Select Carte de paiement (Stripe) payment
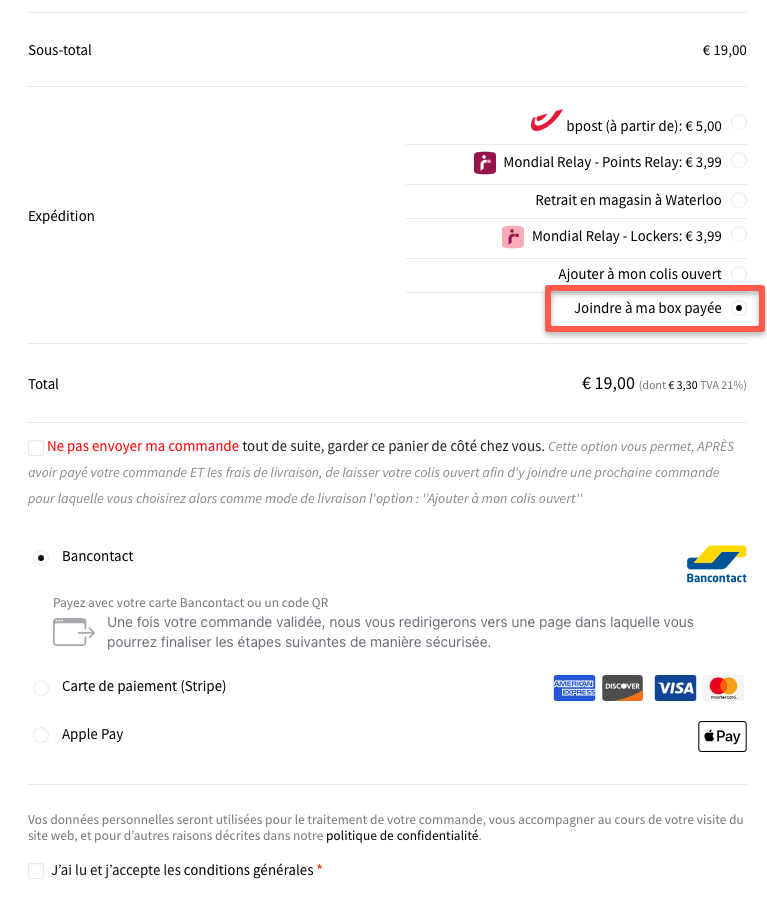 click(x=41, y=688)
